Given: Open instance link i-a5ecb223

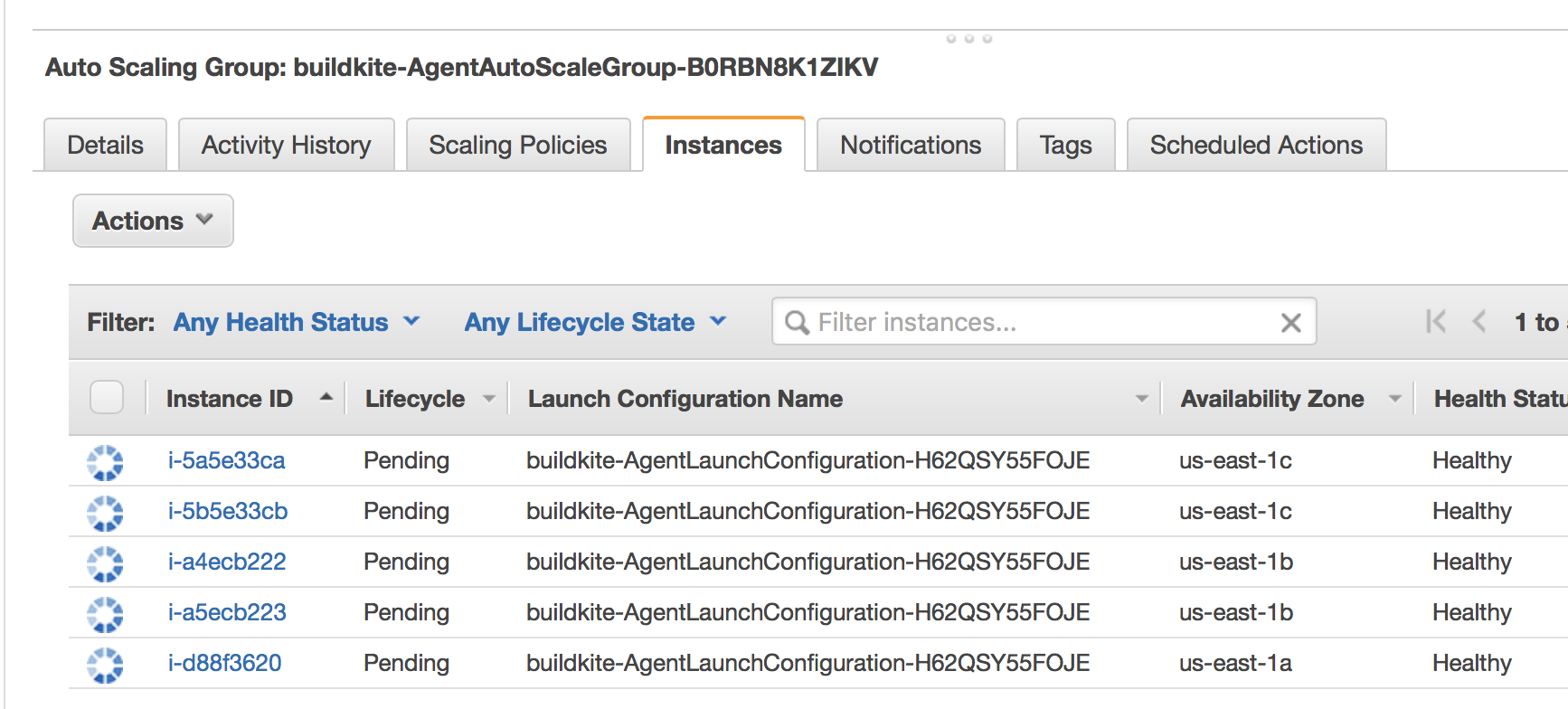Looking at the screenshot, I should pos(227,612).
